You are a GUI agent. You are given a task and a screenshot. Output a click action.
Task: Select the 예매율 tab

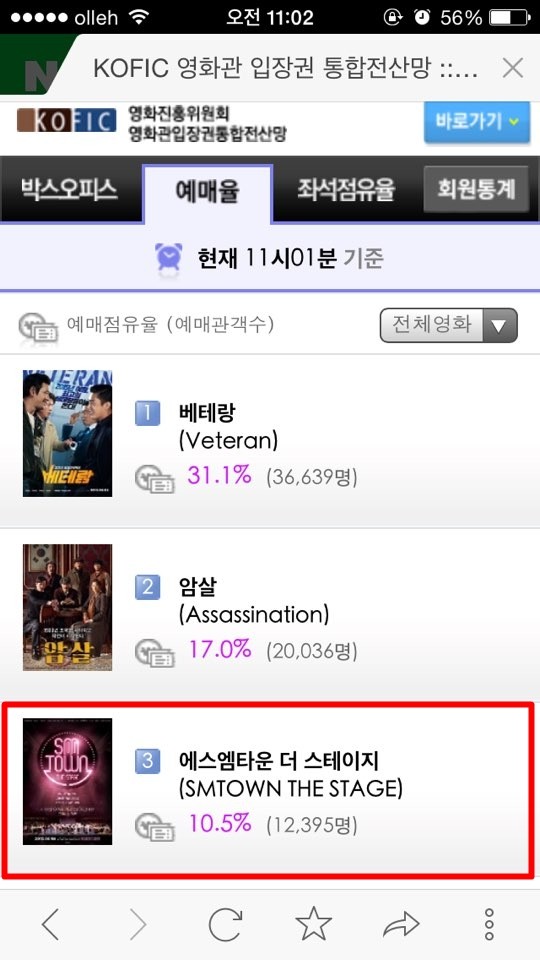207,192
